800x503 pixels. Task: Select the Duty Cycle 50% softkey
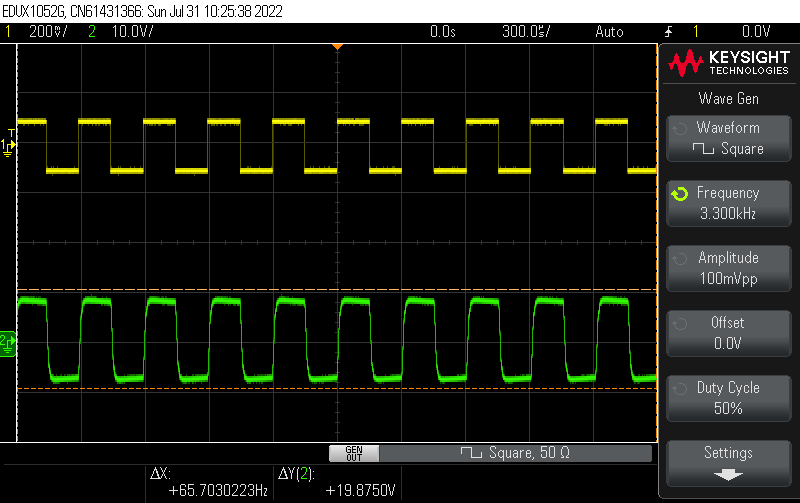click(729, 398)
